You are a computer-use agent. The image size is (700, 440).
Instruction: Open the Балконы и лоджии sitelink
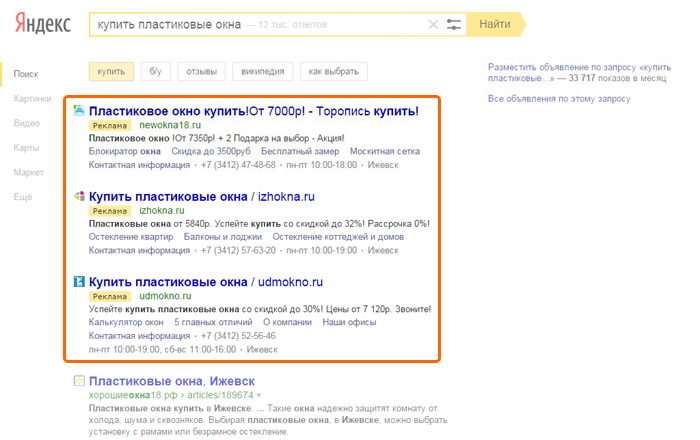223,237
